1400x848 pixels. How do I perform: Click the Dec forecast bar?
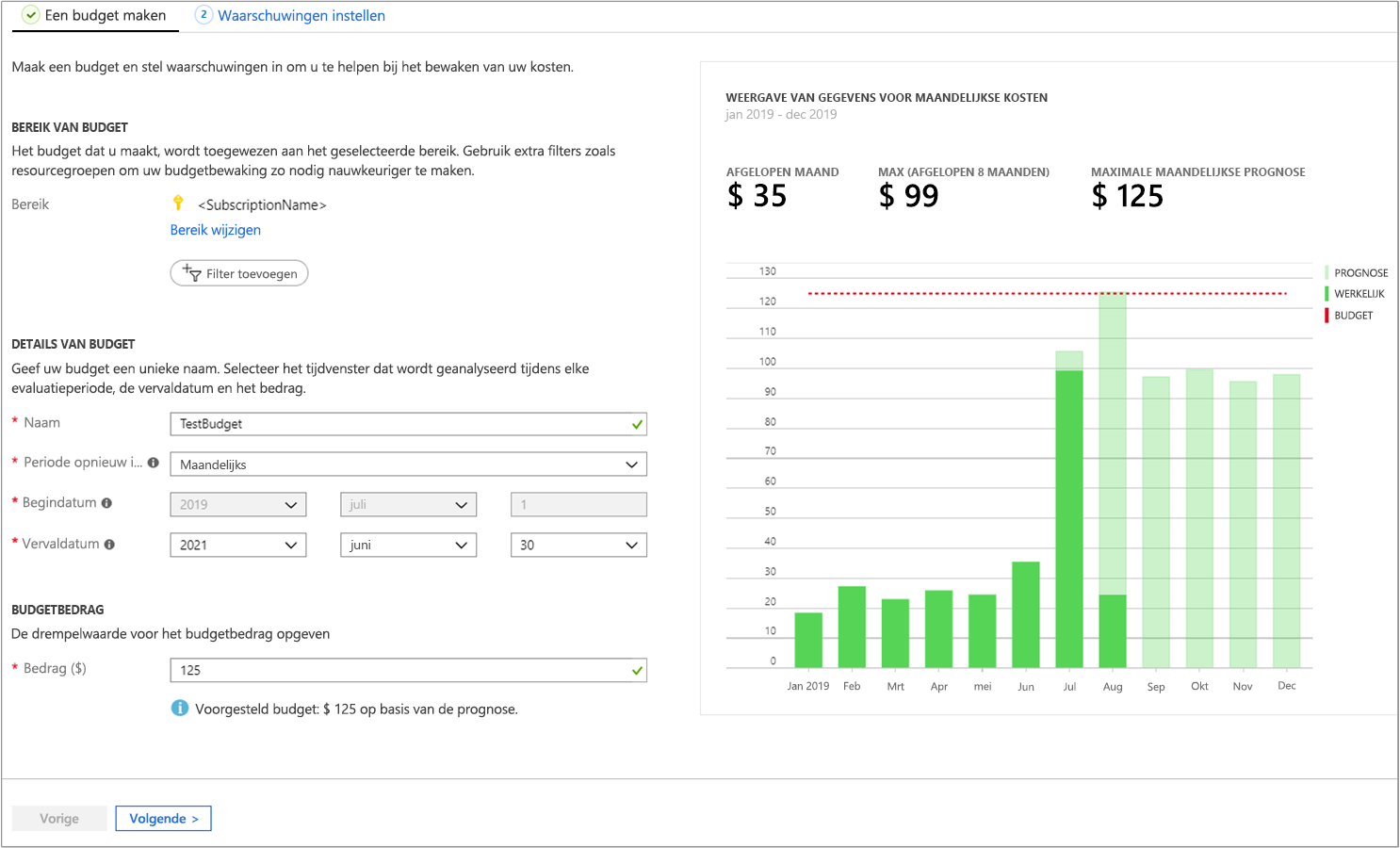[1287, 521]
